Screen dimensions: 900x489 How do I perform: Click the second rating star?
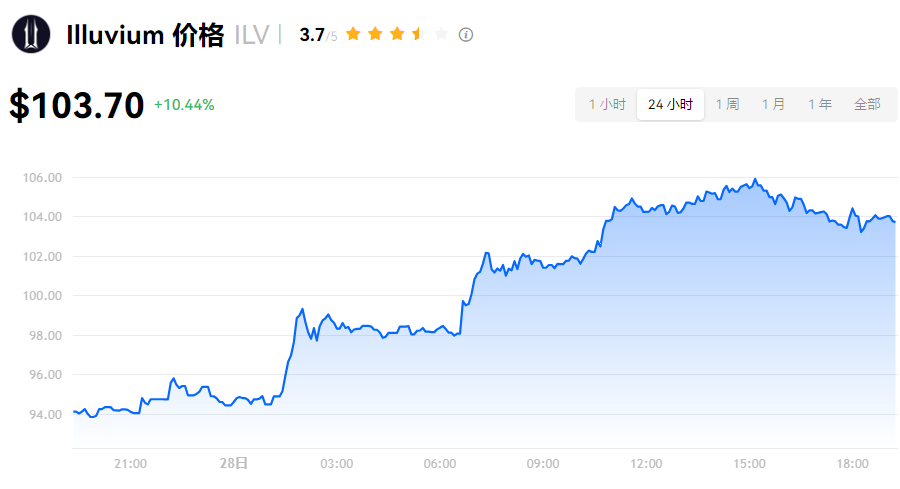(x=375, y=34)
